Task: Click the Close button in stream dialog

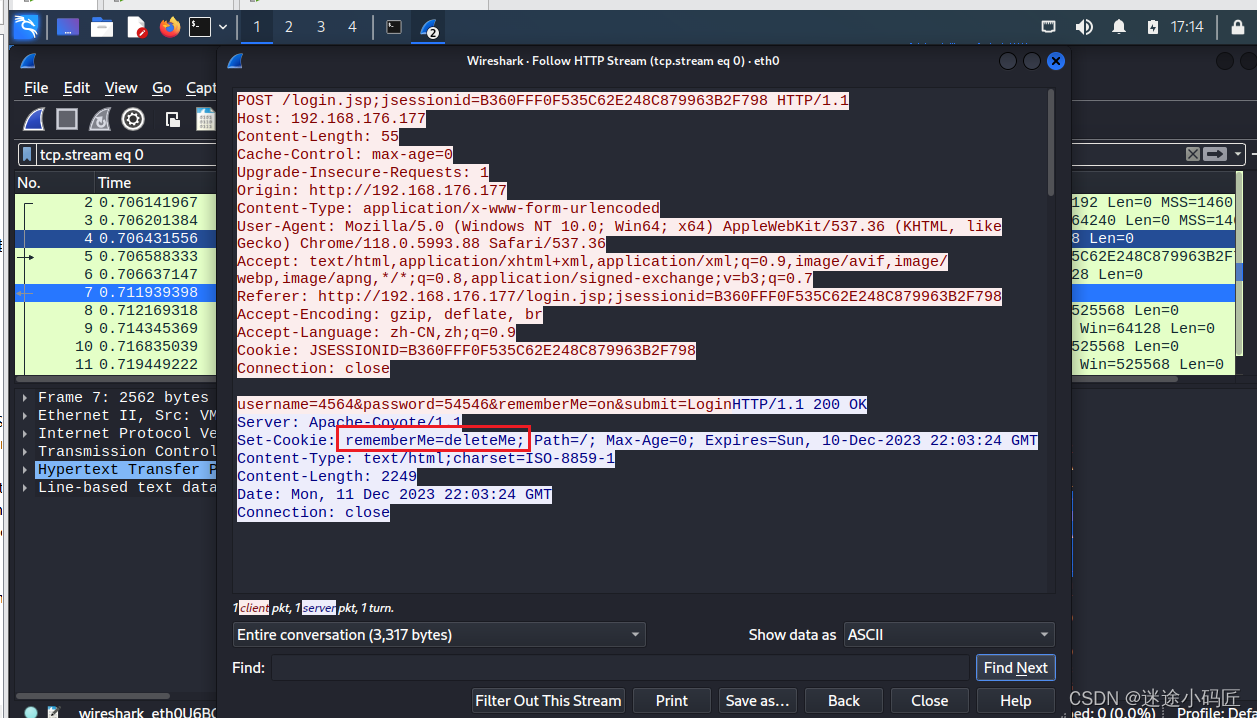Action: 930,700
